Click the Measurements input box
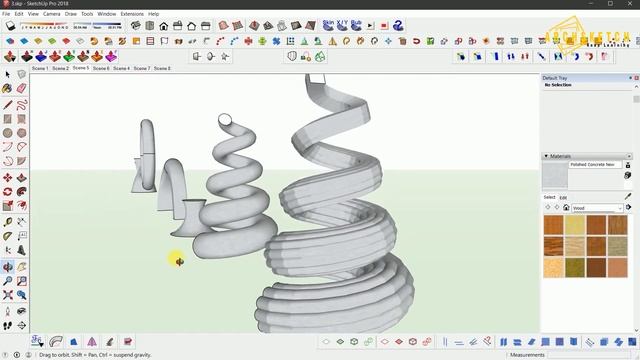Screen dimensions: 640x360 pos(589,355)
